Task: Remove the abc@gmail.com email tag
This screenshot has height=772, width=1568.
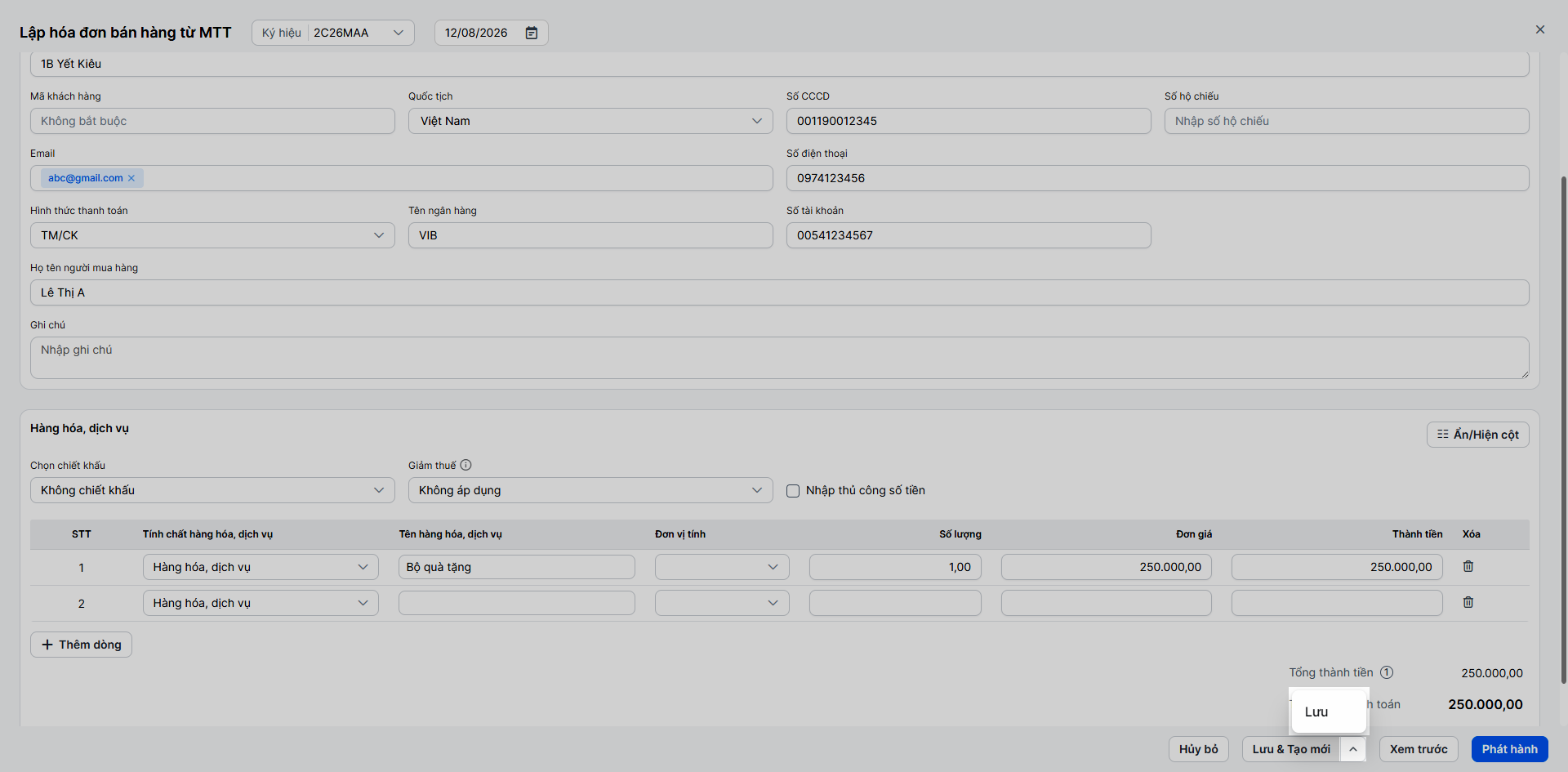Action: coord(131,178)
